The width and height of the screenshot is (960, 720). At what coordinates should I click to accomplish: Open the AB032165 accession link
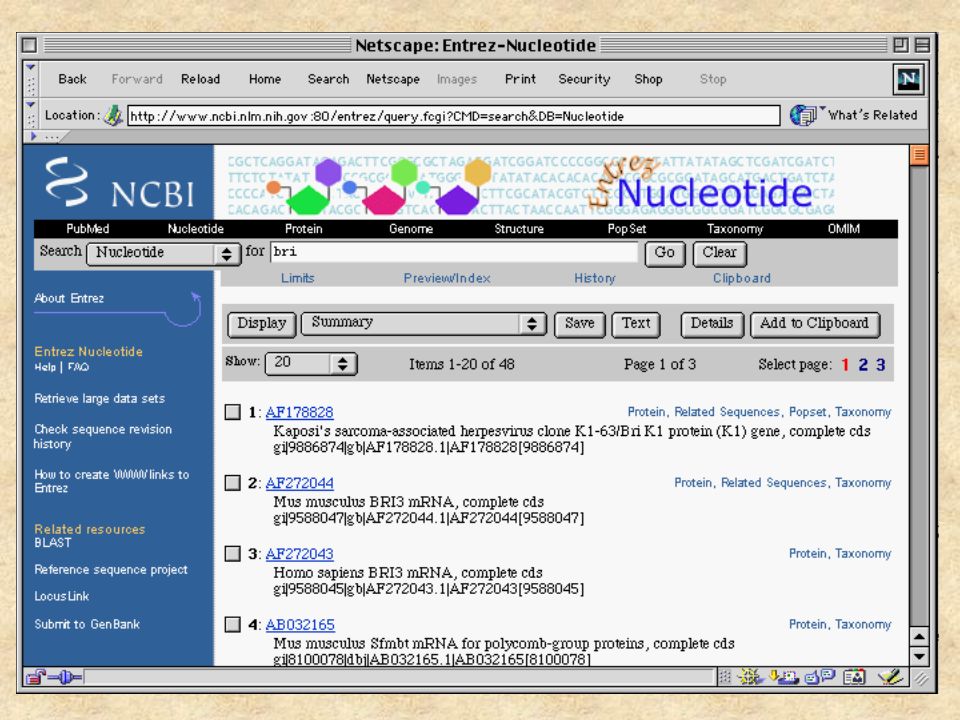click(300, 625)
